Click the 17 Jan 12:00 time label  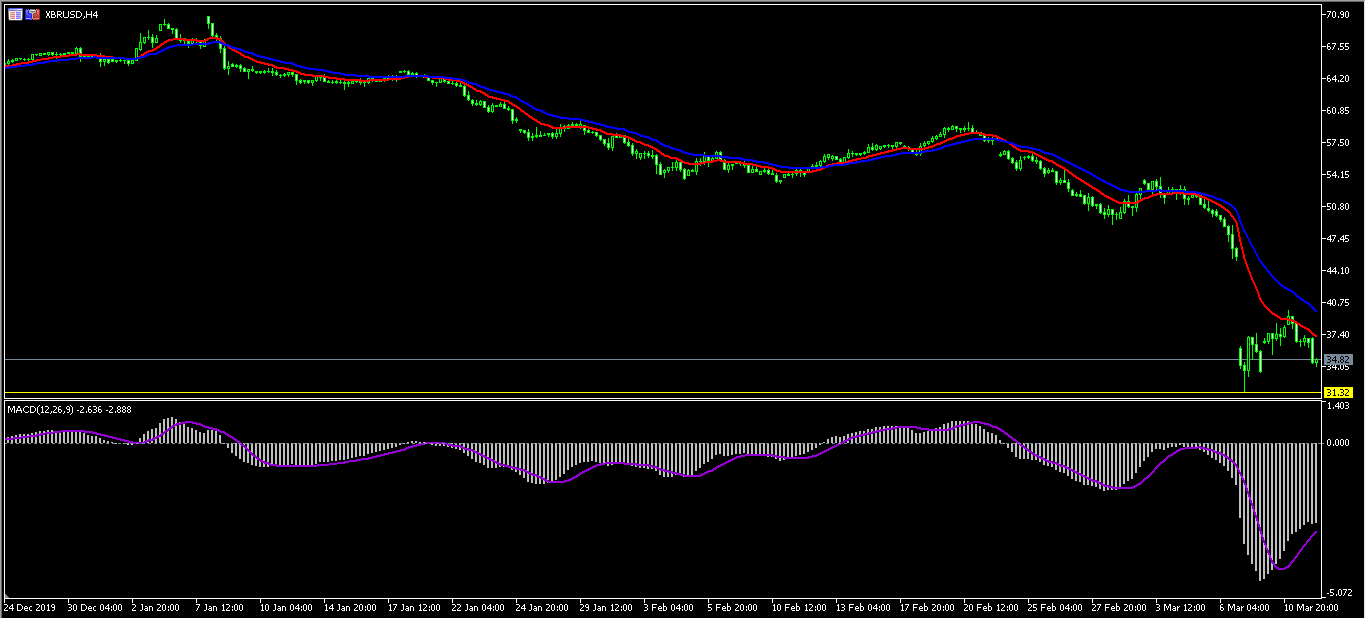(x=414, y=607)
